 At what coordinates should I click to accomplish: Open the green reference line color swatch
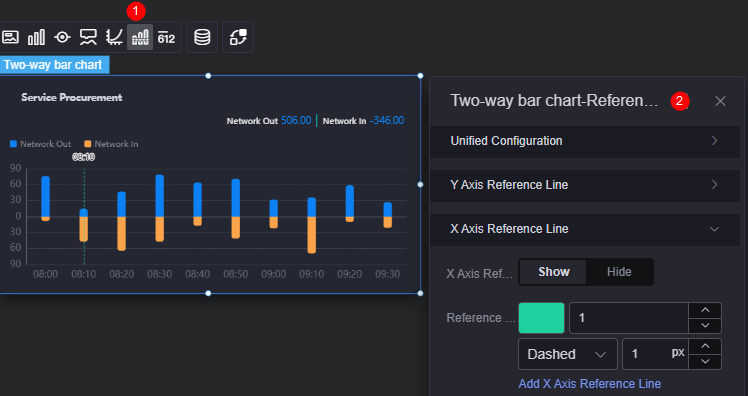[541, 318]
